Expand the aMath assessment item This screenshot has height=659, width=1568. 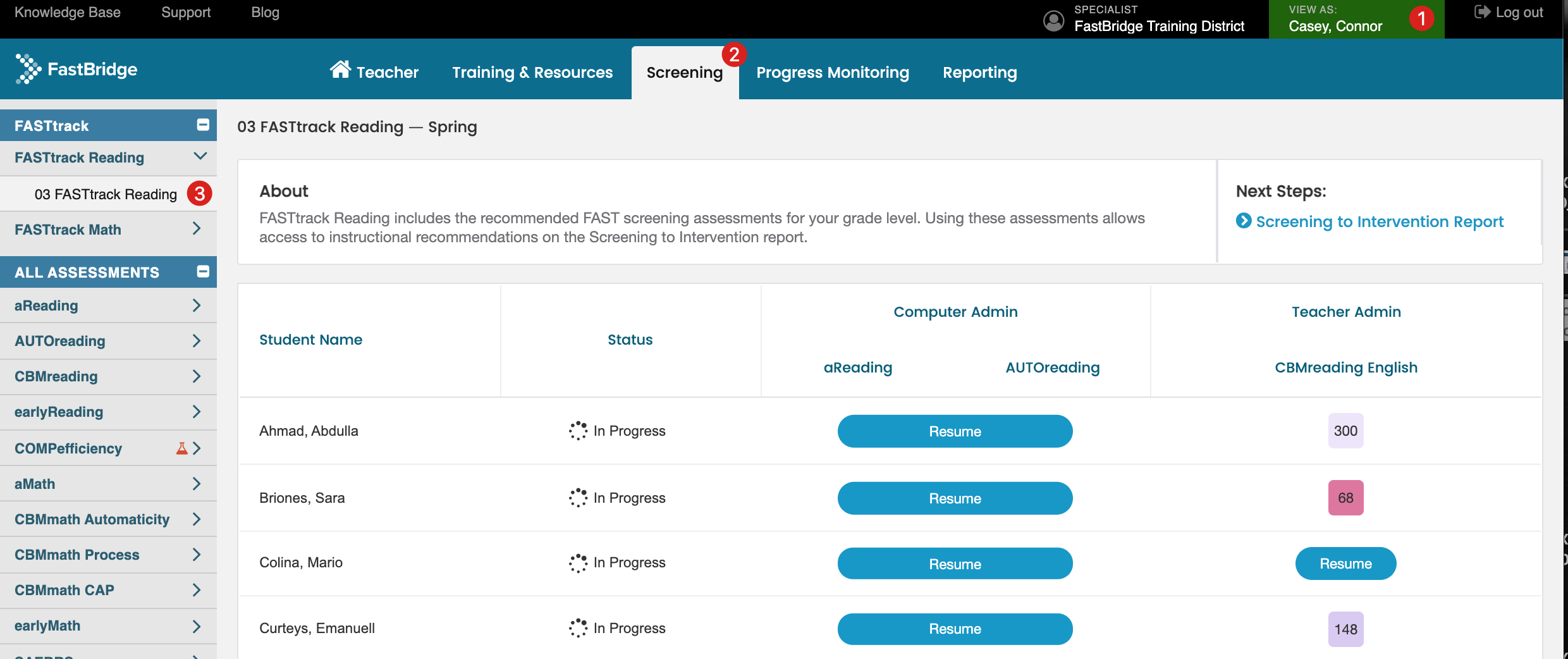(197, 484)
